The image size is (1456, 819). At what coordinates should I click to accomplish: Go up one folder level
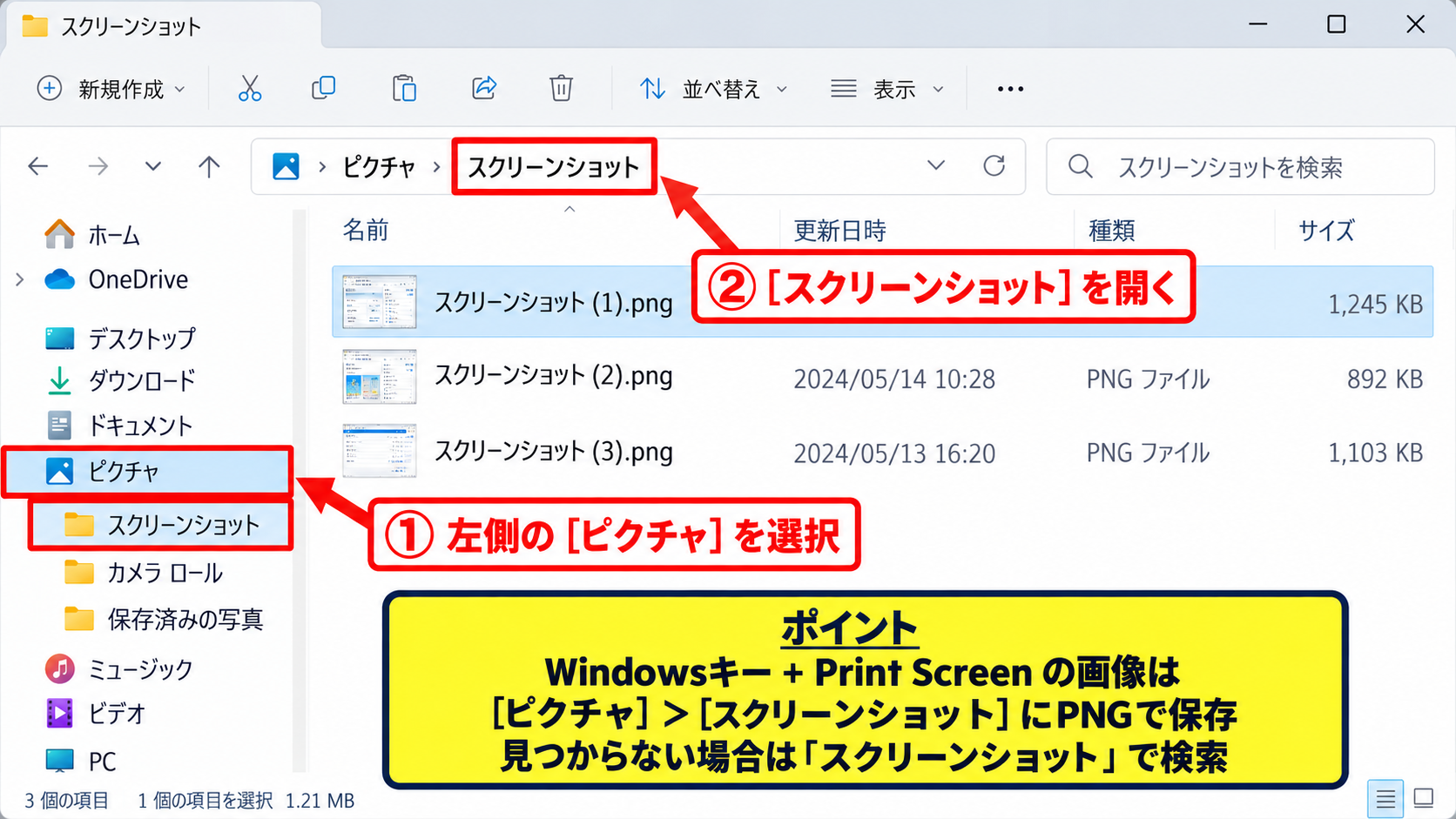point(209,166)
